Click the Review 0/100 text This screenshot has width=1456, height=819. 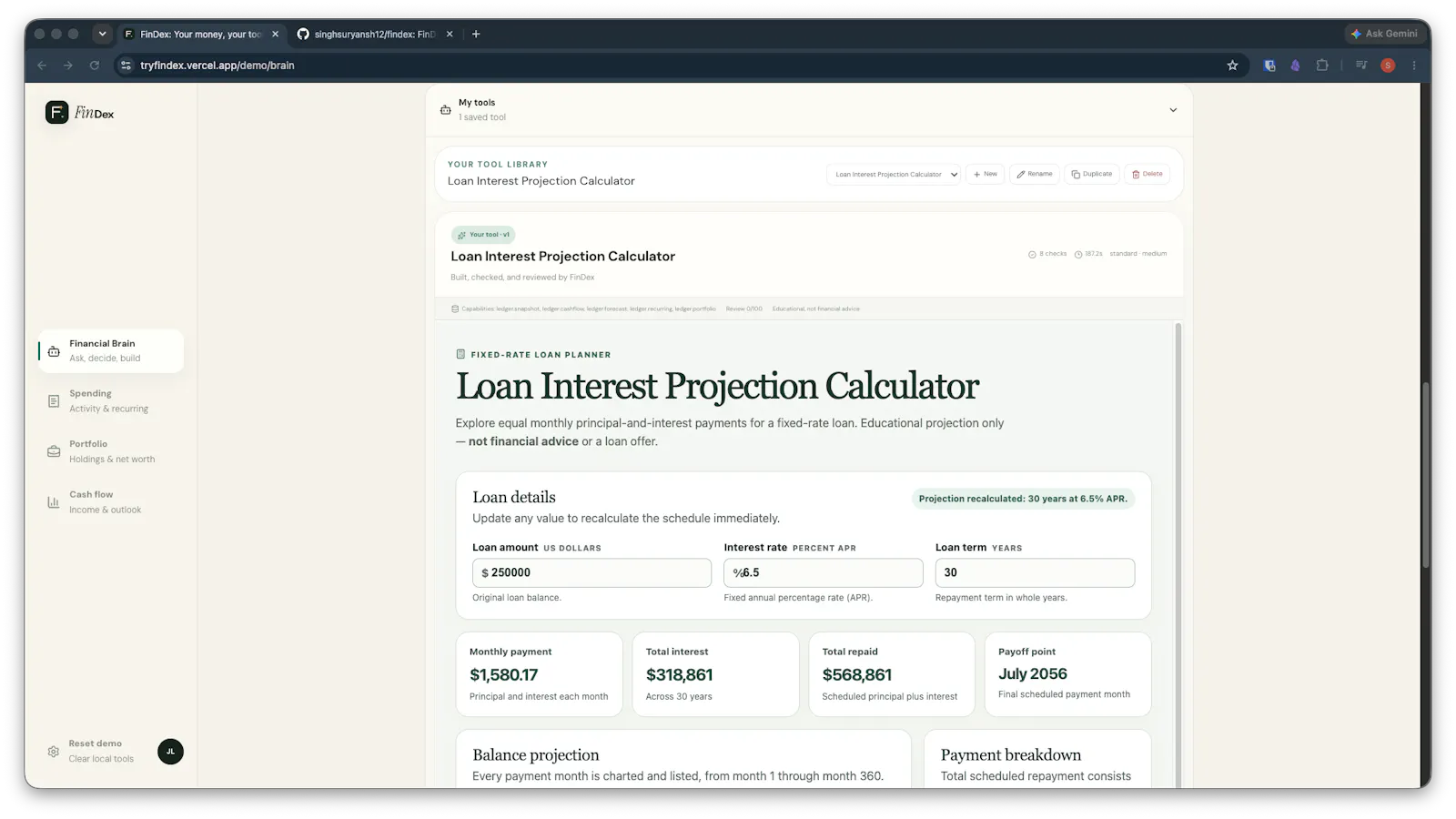(x=744, y=308)
